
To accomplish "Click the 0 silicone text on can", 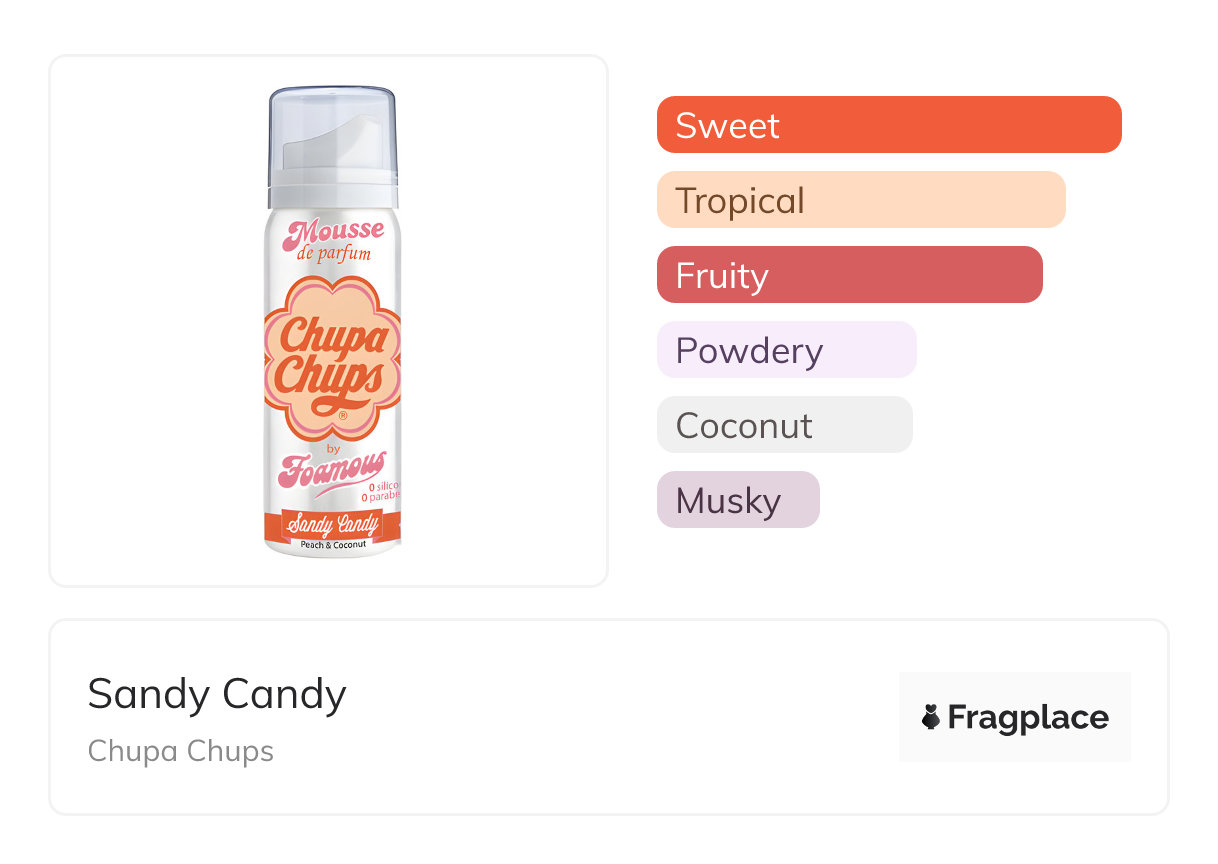I will pos(385,486).
